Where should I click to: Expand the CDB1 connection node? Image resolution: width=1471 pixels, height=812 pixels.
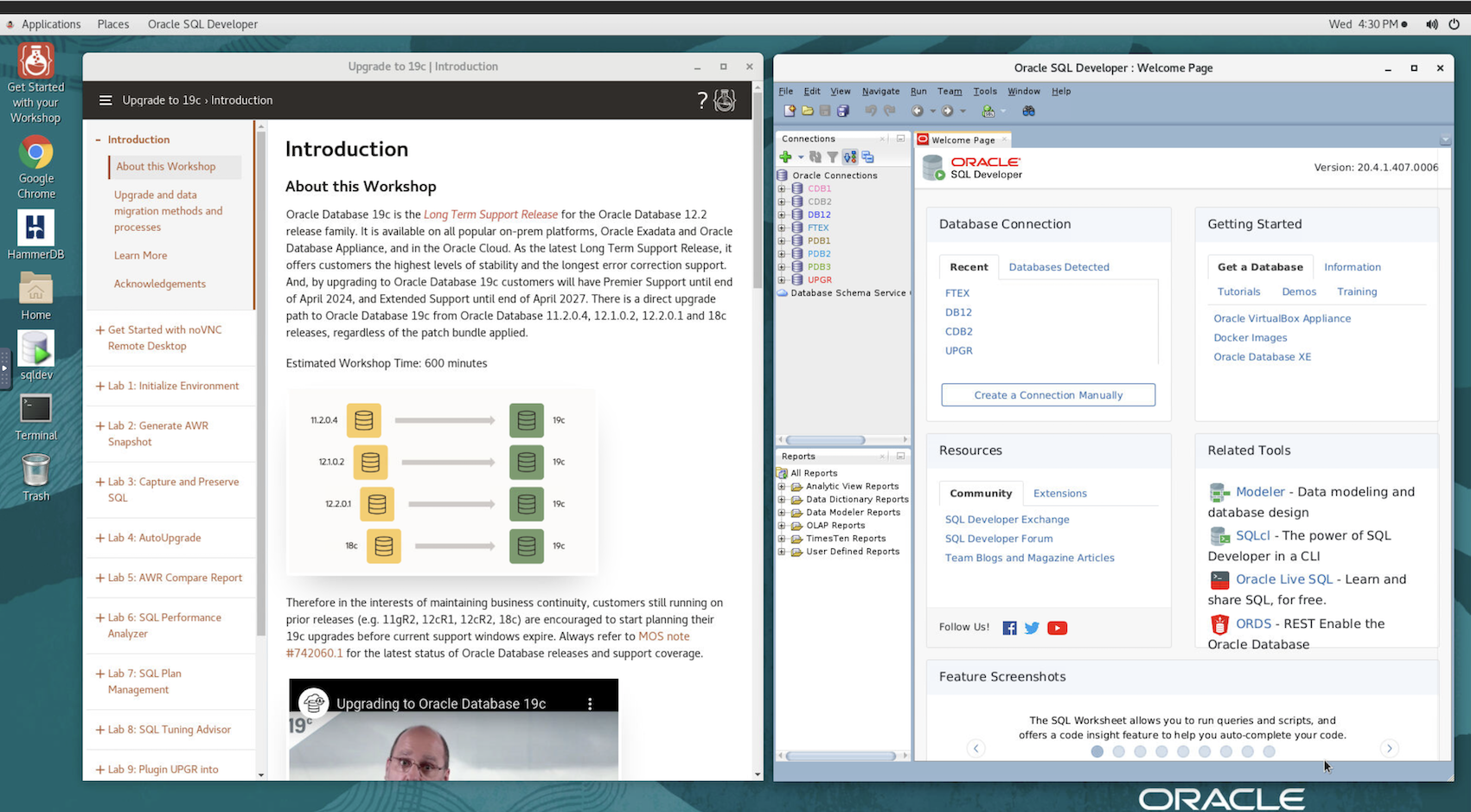(x=782, y=189)
